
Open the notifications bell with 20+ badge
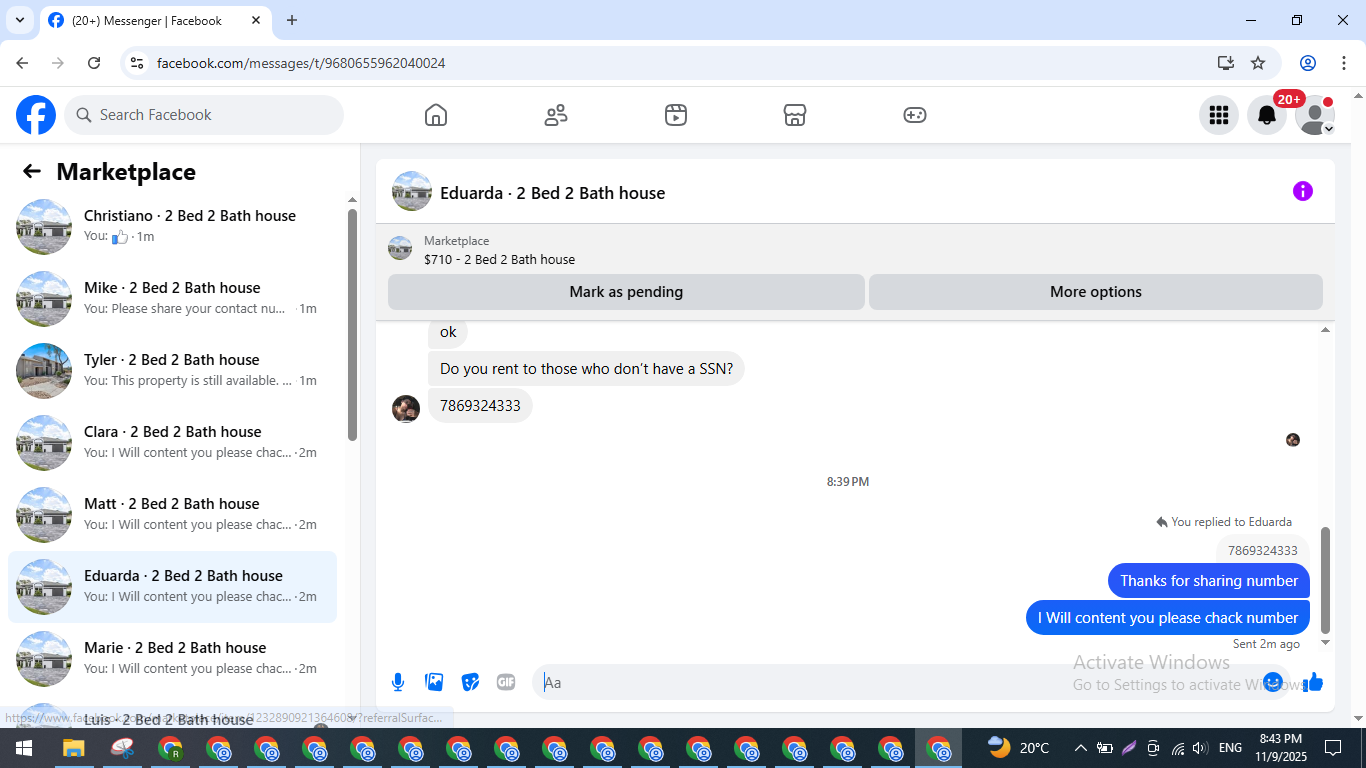(x=1267, y=115)
